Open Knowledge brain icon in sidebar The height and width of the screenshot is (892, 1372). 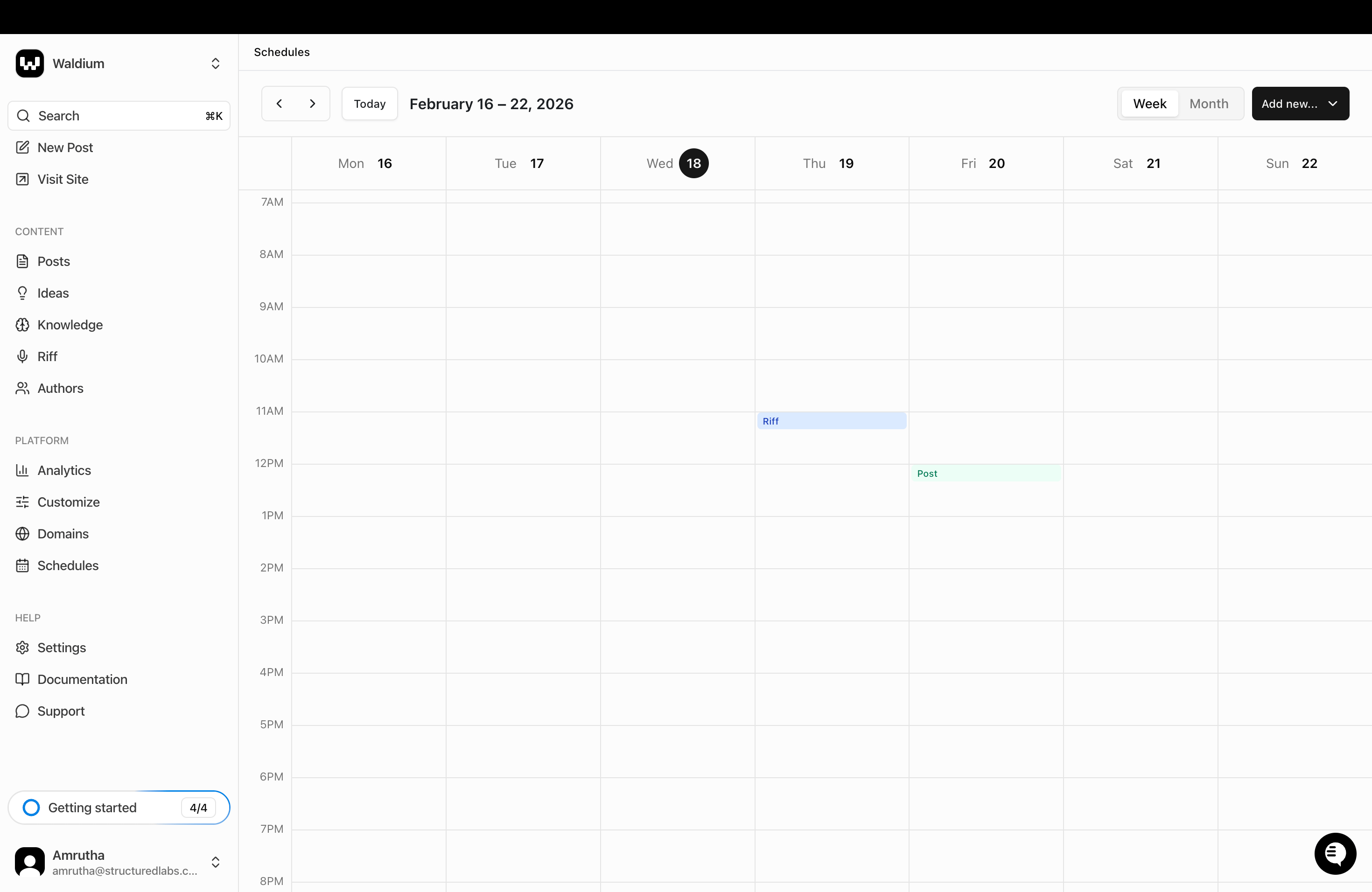(x=22, y=325)
